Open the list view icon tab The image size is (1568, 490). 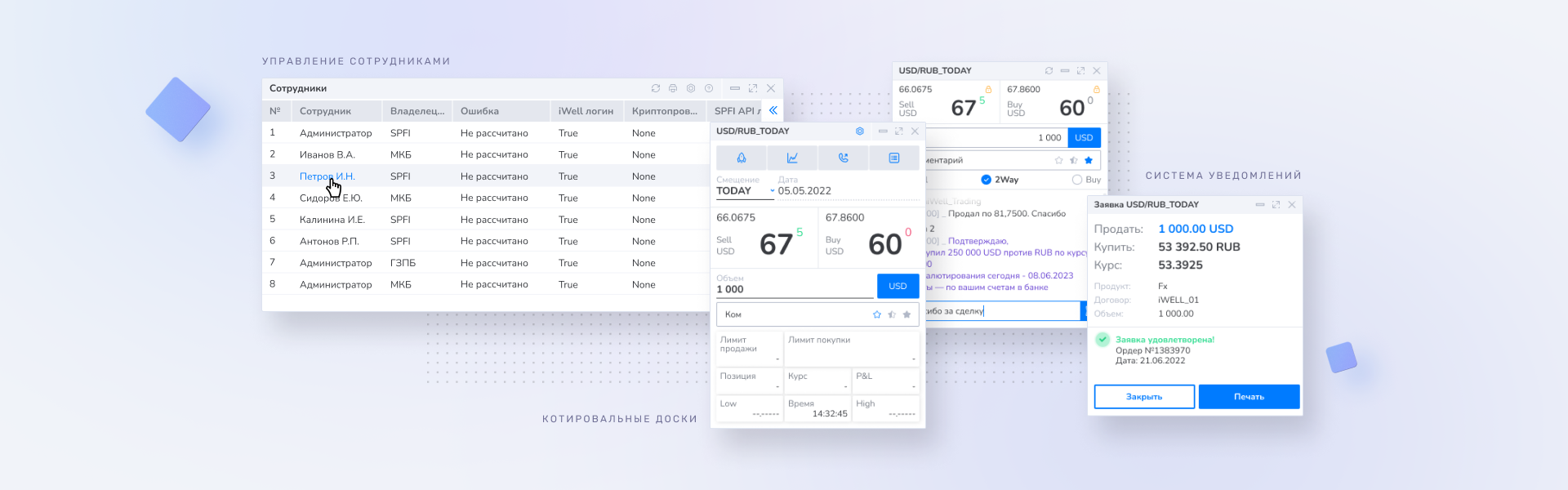point(894,158)
